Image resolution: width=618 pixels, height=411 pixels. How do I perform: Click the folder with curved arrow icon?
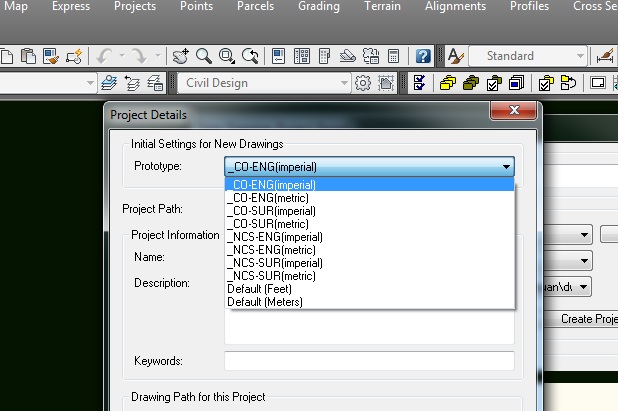point(568,83)
